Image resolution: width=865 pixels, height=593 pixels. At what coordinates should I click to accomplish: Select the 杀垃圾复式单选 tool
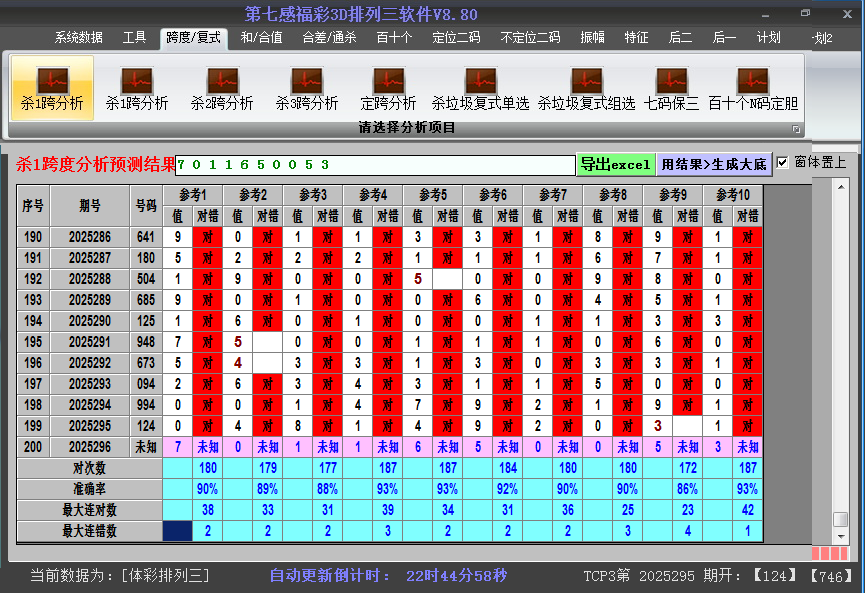480,88
